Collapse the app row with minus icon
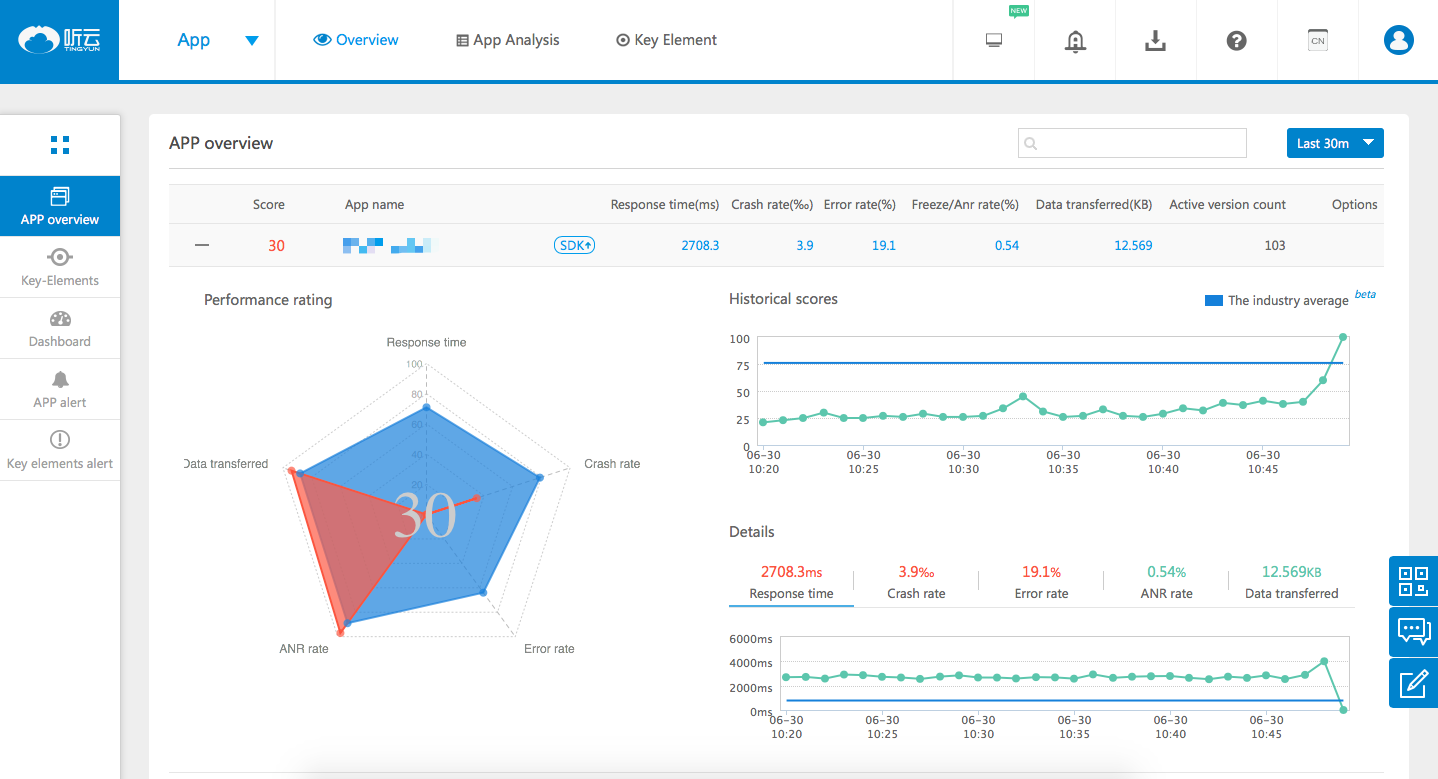This screenshot has width=1438, height=779. click(202, 245)
